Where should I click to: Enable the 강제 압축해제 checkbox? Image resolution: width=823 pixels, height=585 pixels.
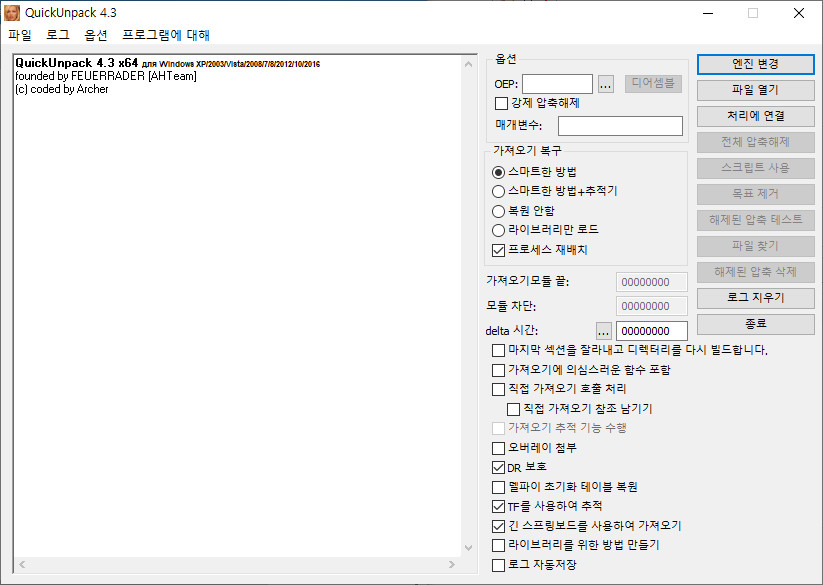[501, 103]
